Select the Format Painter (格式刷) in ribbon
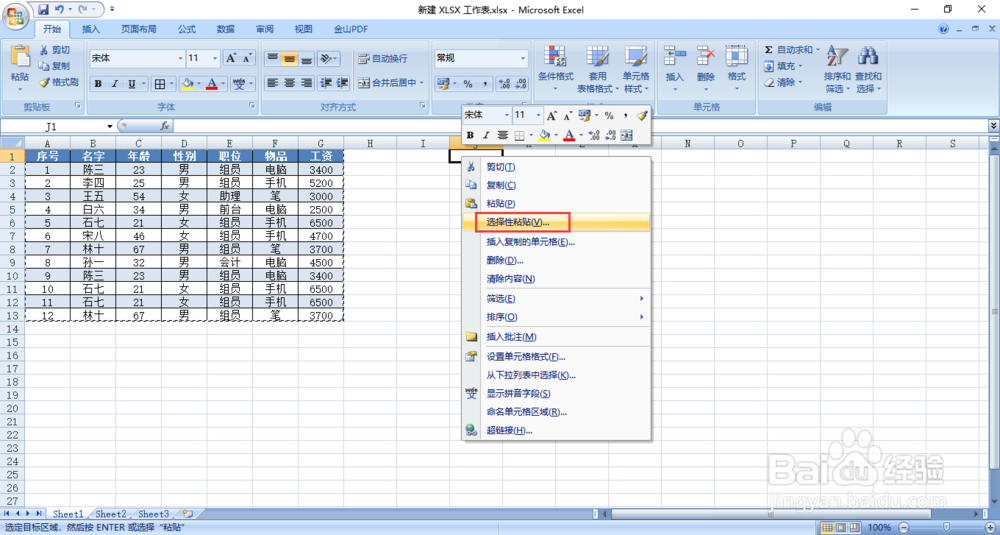Image resolution: width=1000 pixels, height=535 pixels. click(x=58, y=82)
